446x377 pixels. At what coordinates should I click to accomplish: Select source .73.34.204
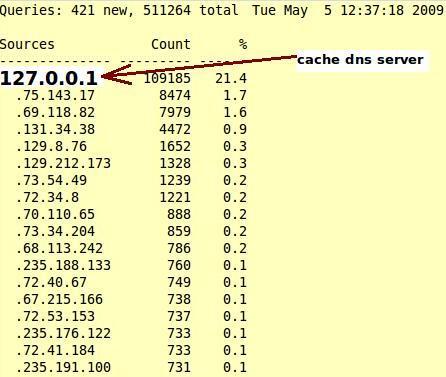tap(55, 232)
